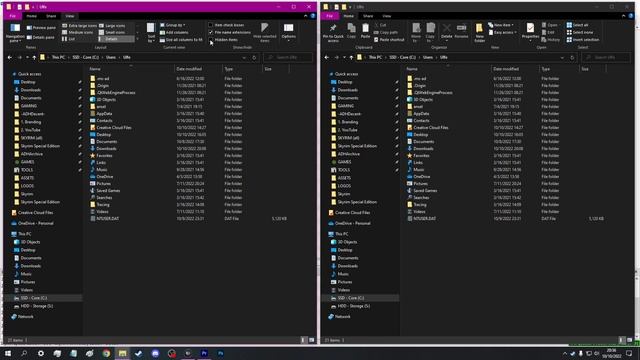This screenshot has width=640, height=360.
Task: Open Share tab in right window
Action: 368,16
